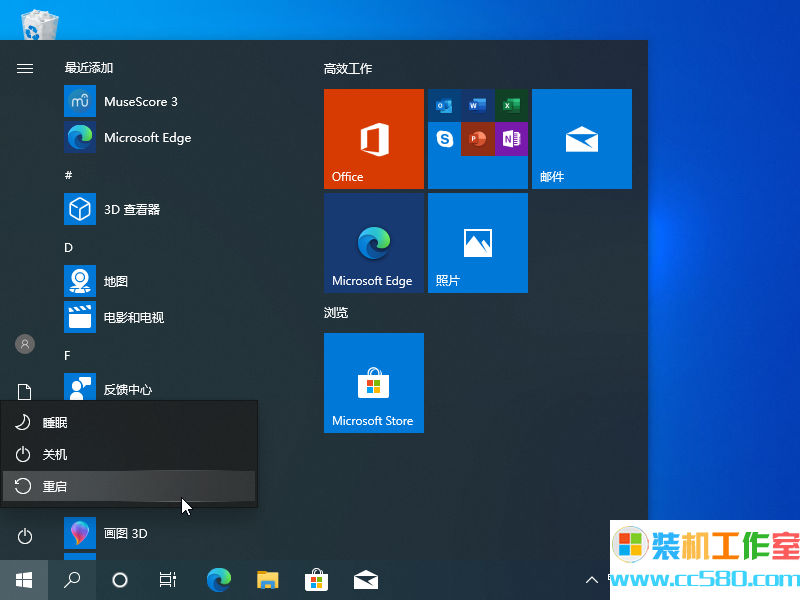Open Cortana circle on taskbar
This screenshot has height=600, width=800.
click(120, 580)
